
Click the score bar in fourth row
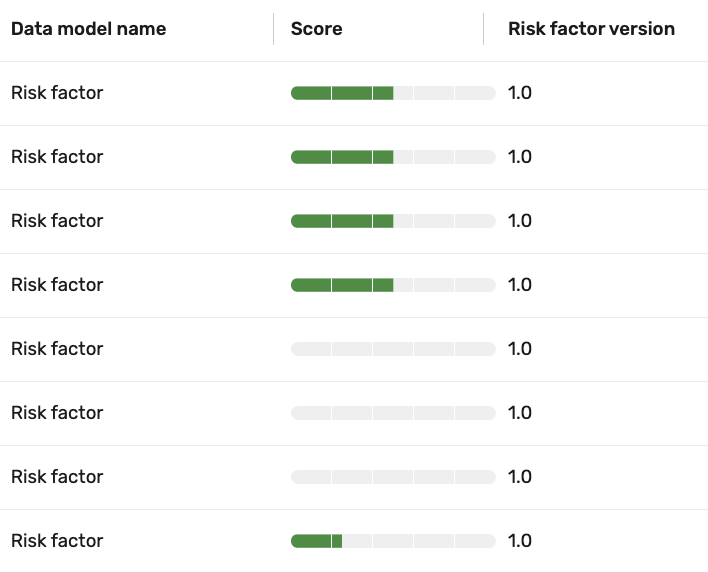point(393,285)
